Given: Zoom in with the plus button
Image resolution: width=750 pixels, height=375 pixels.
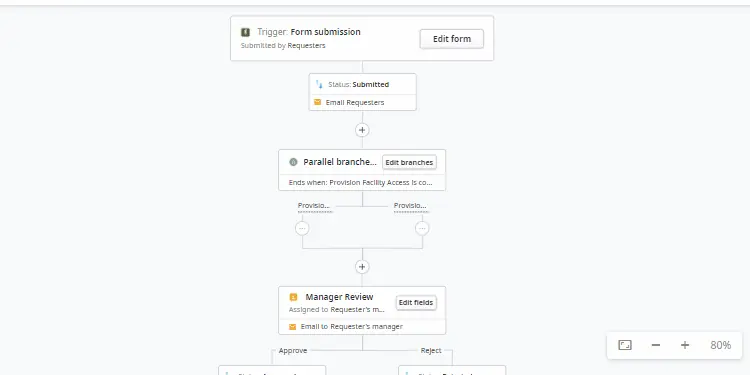Looking at the screenshot, I should [x=685, y=345].
